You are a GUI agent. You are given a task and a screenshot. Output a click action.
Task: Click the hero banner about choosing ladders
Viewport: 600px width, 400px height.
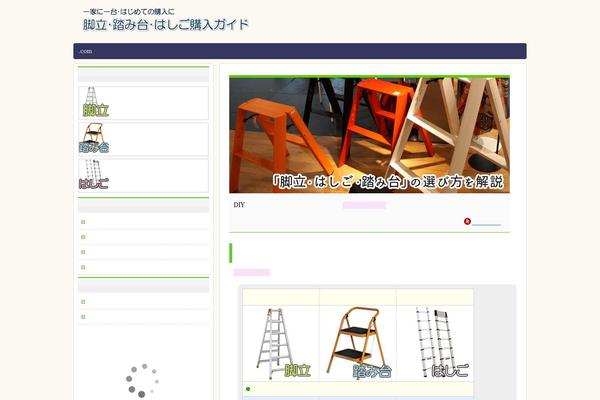point(369,135)
